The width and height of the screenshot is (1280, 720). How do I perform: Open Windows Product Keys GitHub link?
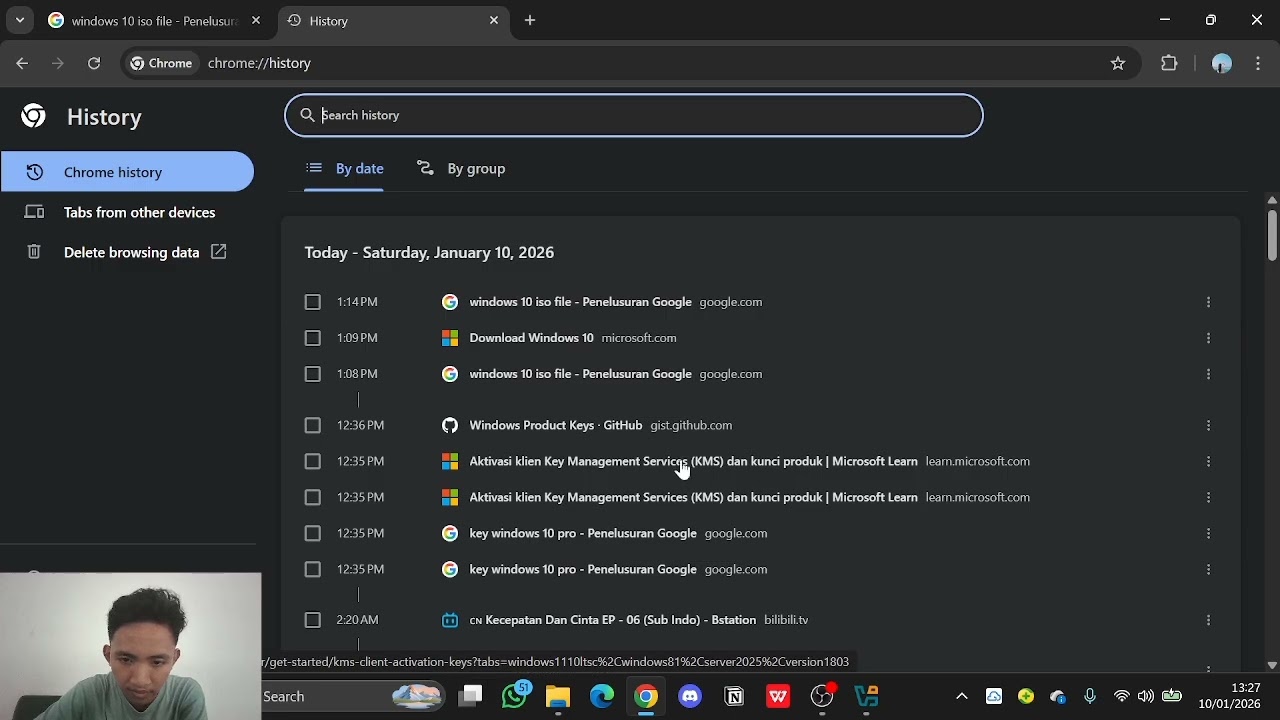pos(556,425)
